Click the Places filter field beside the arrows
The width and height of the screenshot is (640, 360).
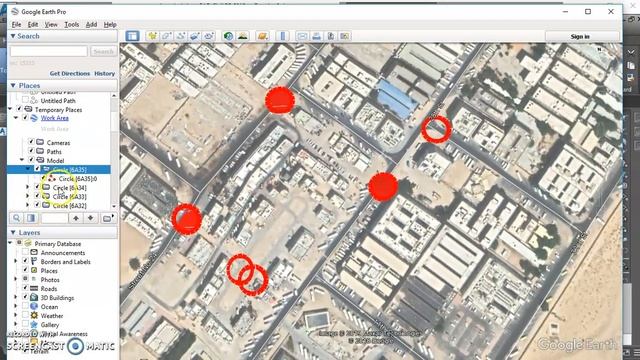point(54,218)
